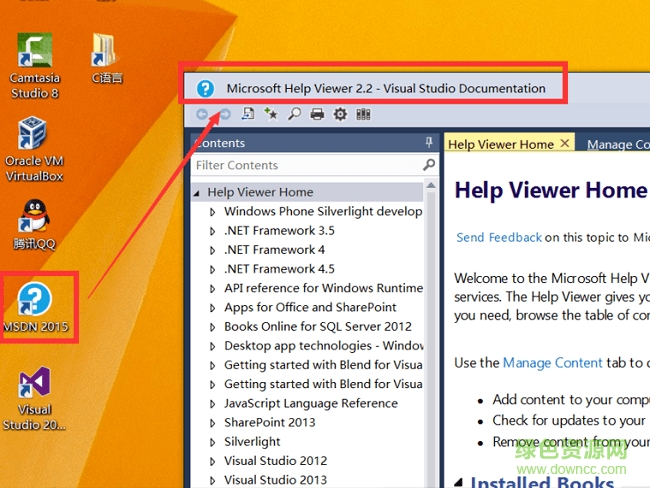Collapse the Help Viewer Home root node
This screenshot has width=650, height=488.
[198, 193]
